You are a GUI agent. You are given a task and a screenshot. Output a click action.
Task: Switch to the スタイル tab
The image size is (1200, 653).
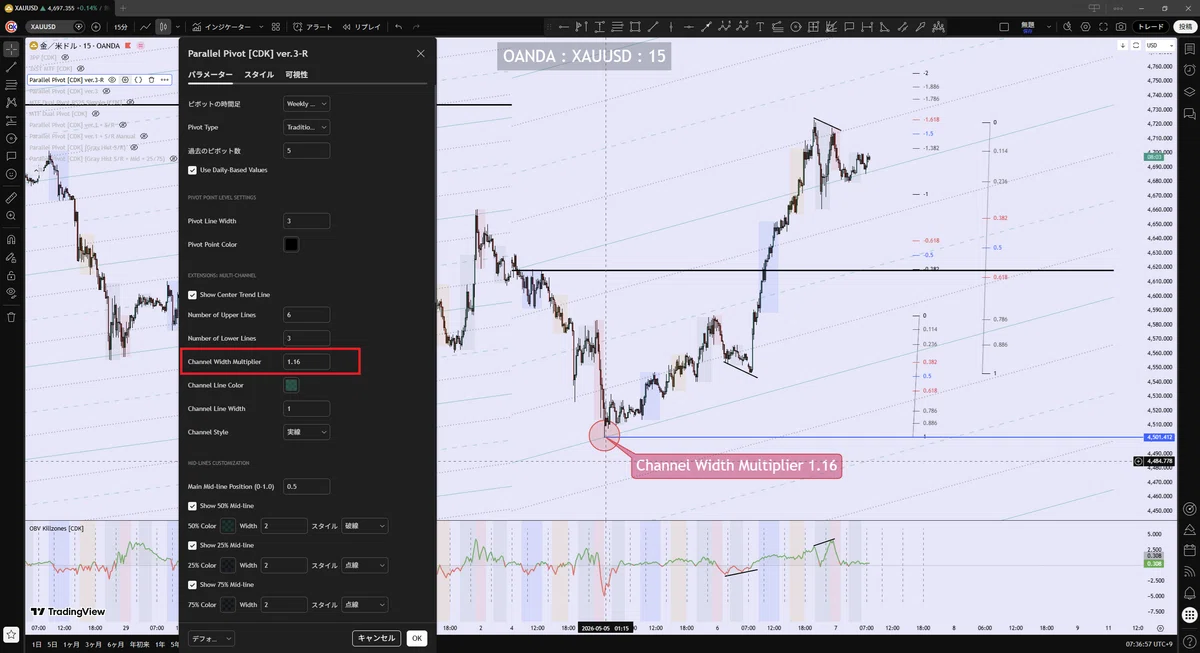pos(259,74)
